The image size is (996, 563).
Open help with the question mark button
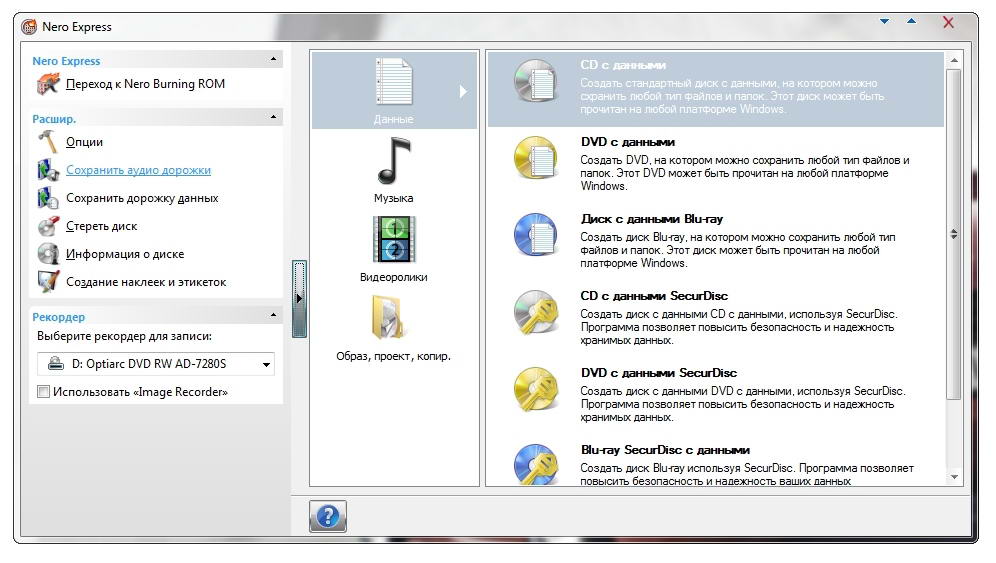click(328, 516)
